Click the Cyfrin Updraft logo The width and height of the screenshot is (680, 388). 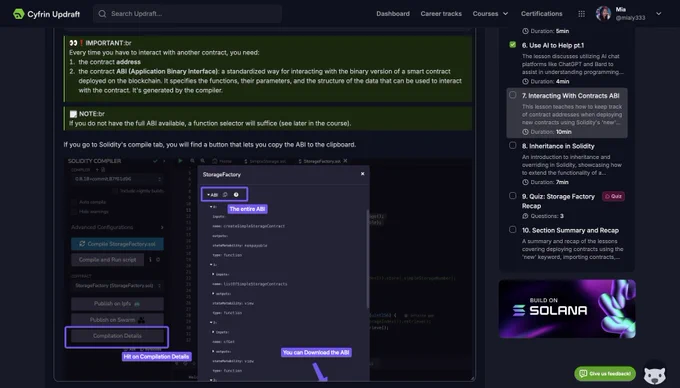[x=46, y=14]
